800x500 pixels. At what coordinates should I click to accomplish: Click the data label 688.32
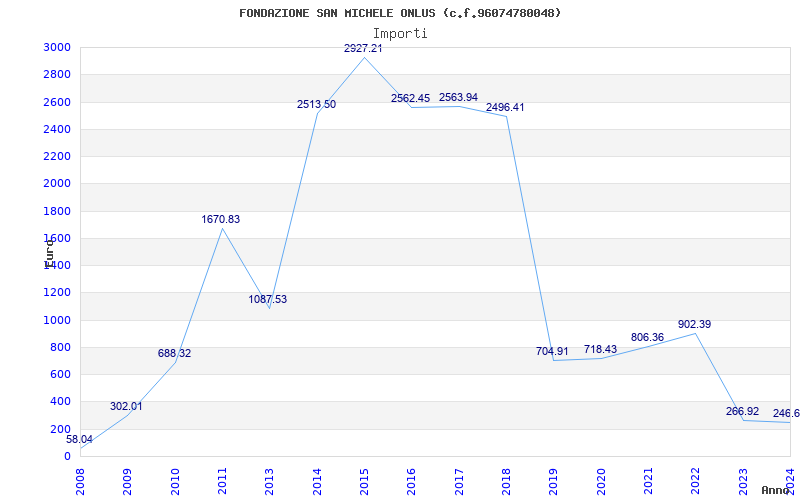point(174,353)
